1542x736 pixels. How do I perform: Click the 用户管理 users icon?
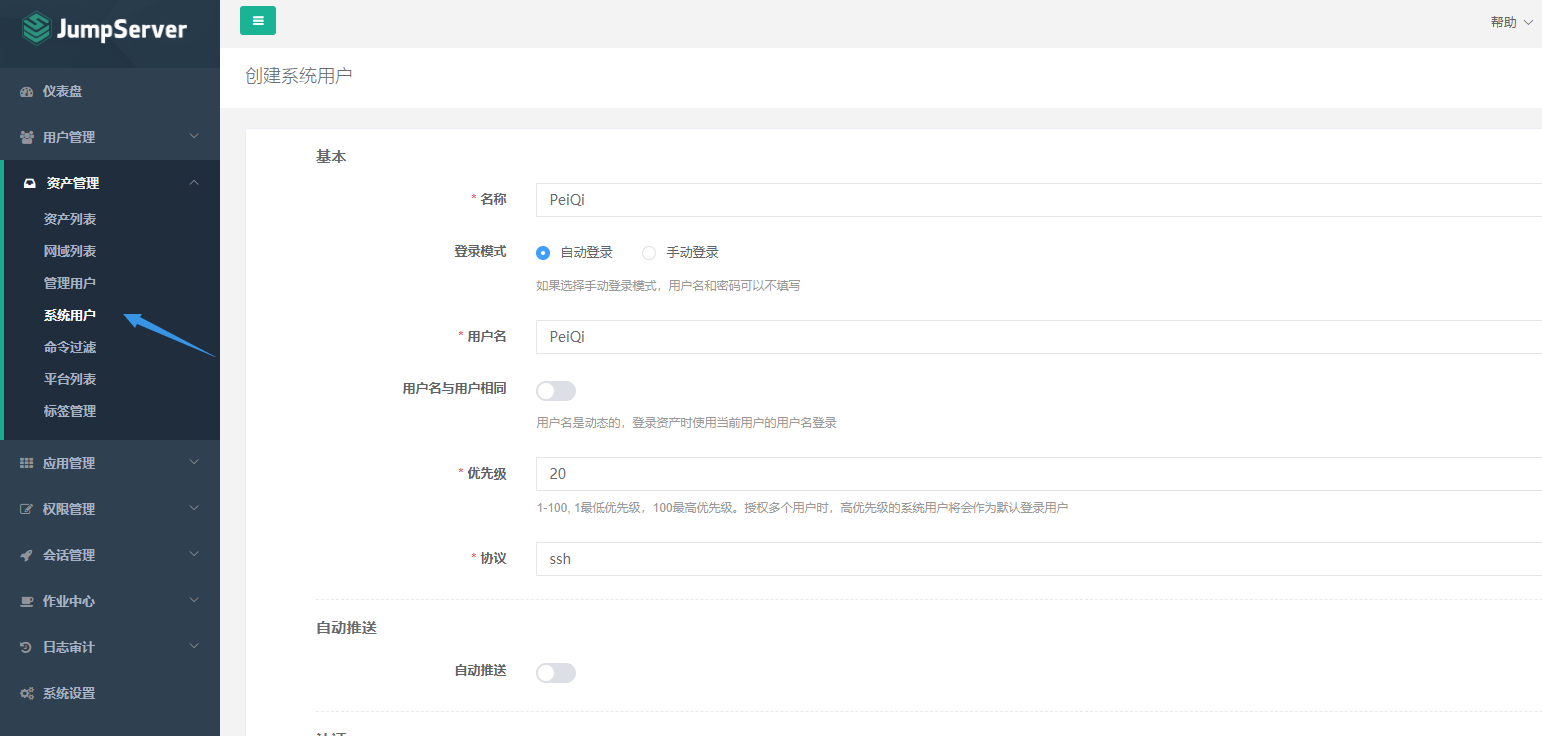tap(27, 137)
